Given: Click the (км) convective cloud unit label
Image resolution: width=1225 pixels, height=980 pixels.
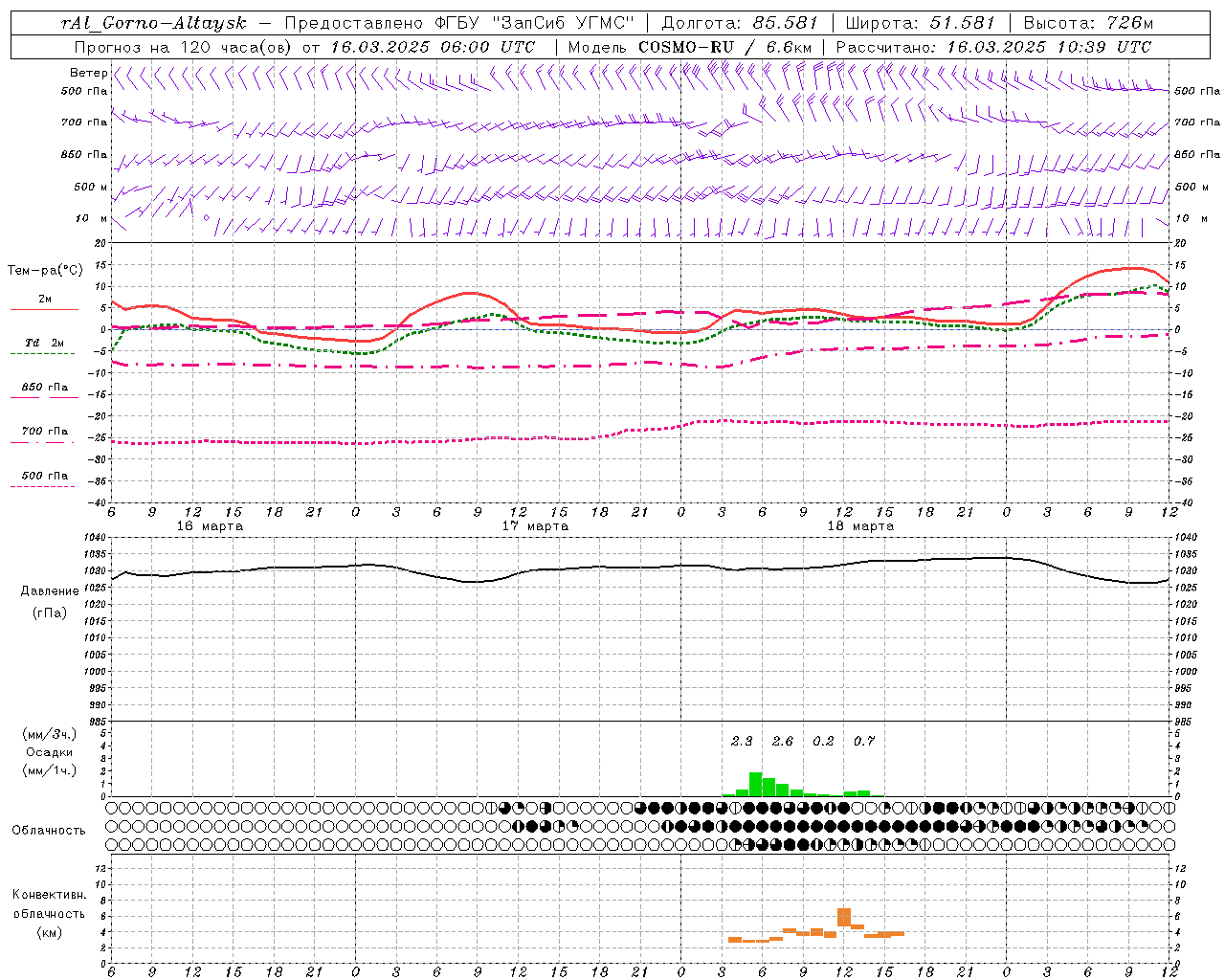Looking at the screenshot, I should (x=49, y=932).
